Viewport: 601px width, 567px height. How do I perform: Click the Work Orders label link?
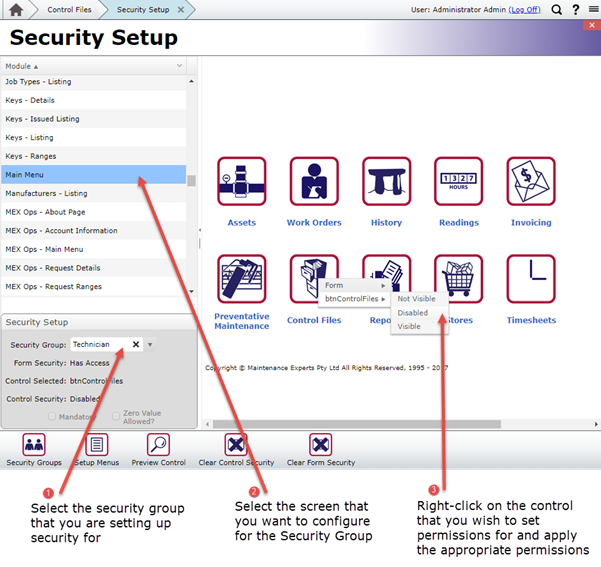[314, 222]
